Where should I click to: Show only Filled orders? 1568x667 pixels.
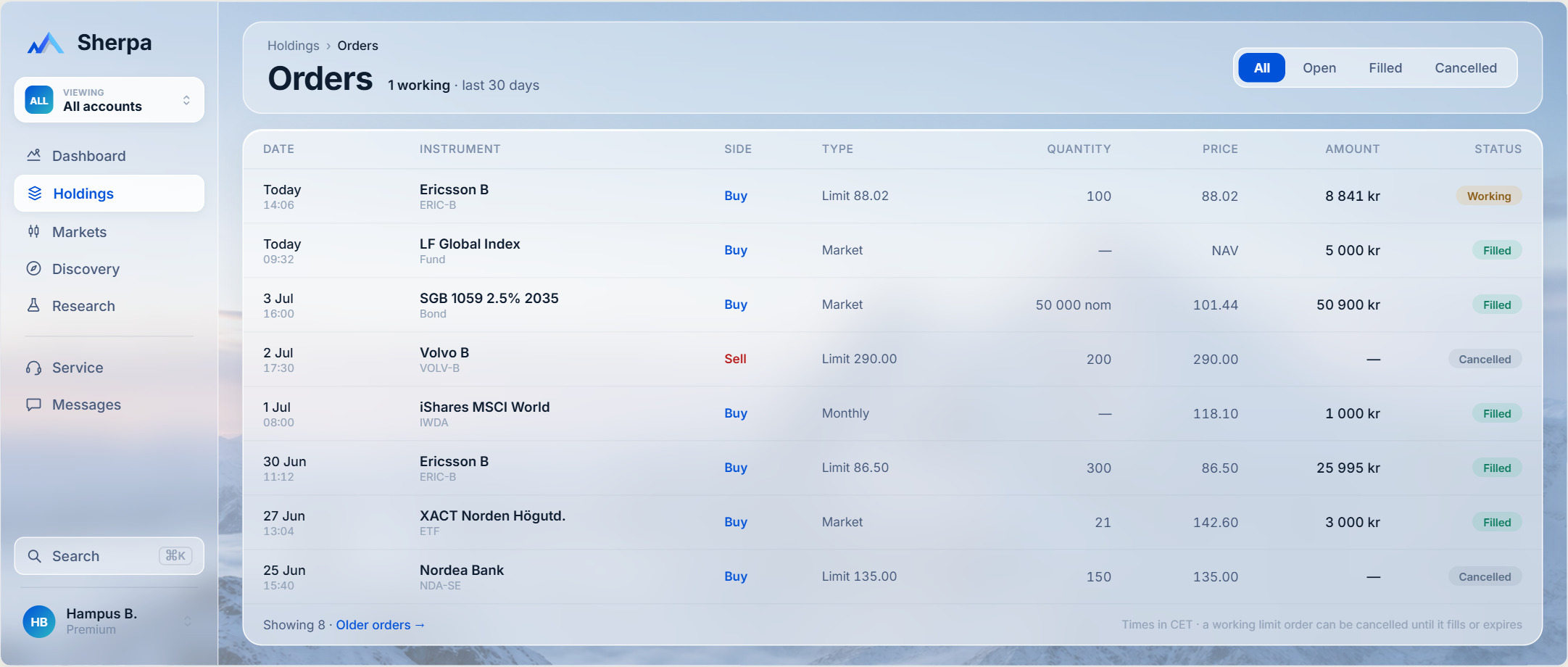1385,67
